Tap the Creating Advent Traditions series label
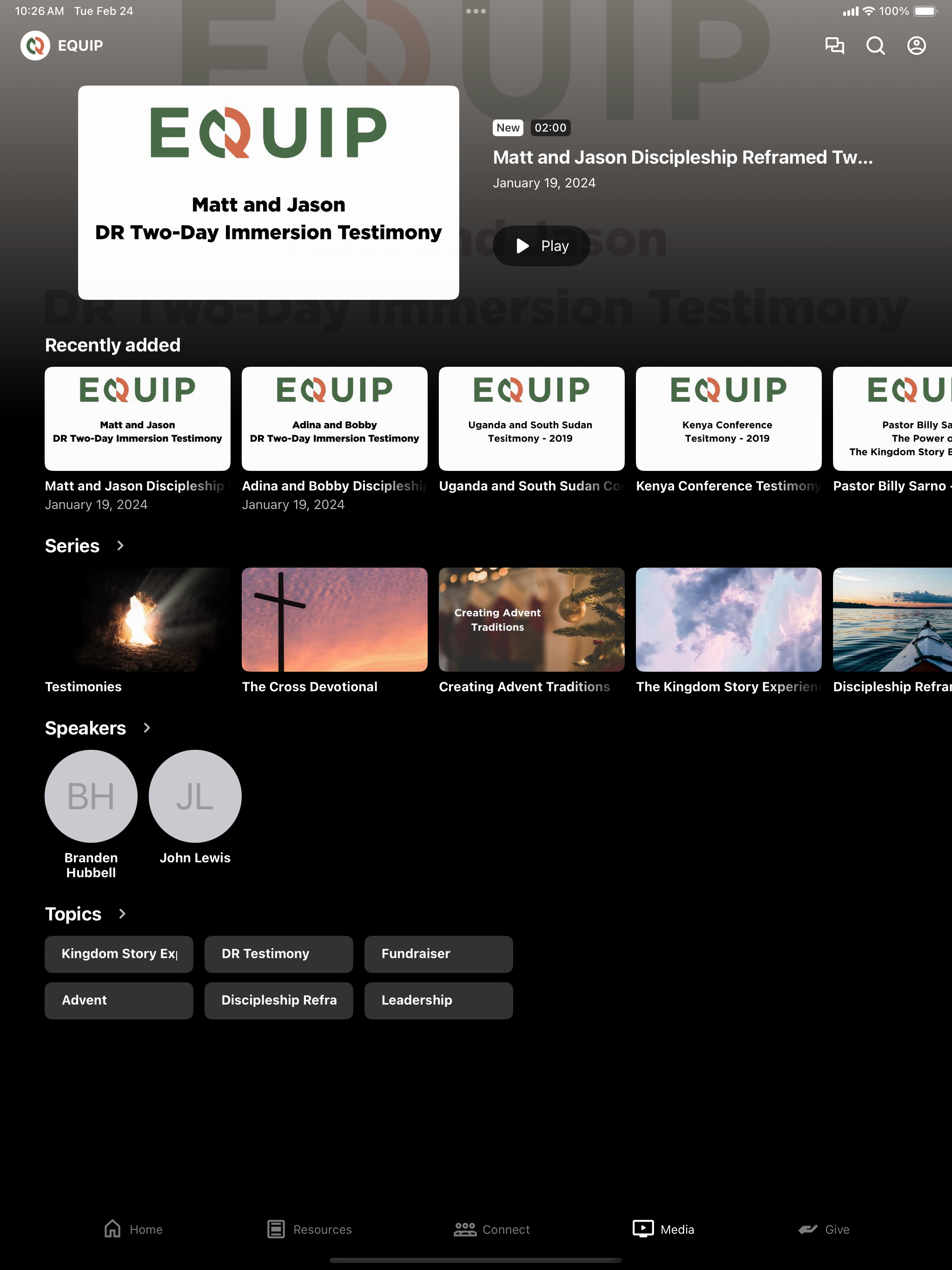The height and width of the screenshot is (1270, 952). coord(524,687)
